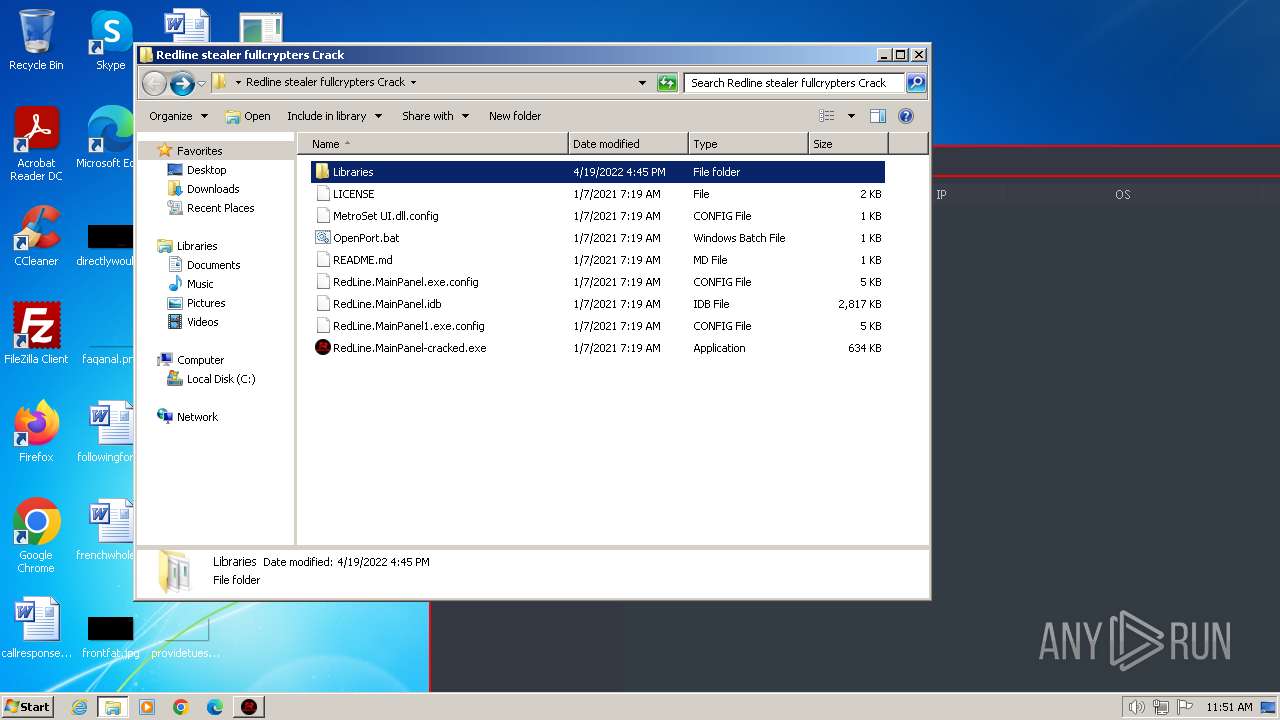Viewport: 1280px width, 720px height.
Task: Focus the Search Redline stealer field
Action: point(795,83)
